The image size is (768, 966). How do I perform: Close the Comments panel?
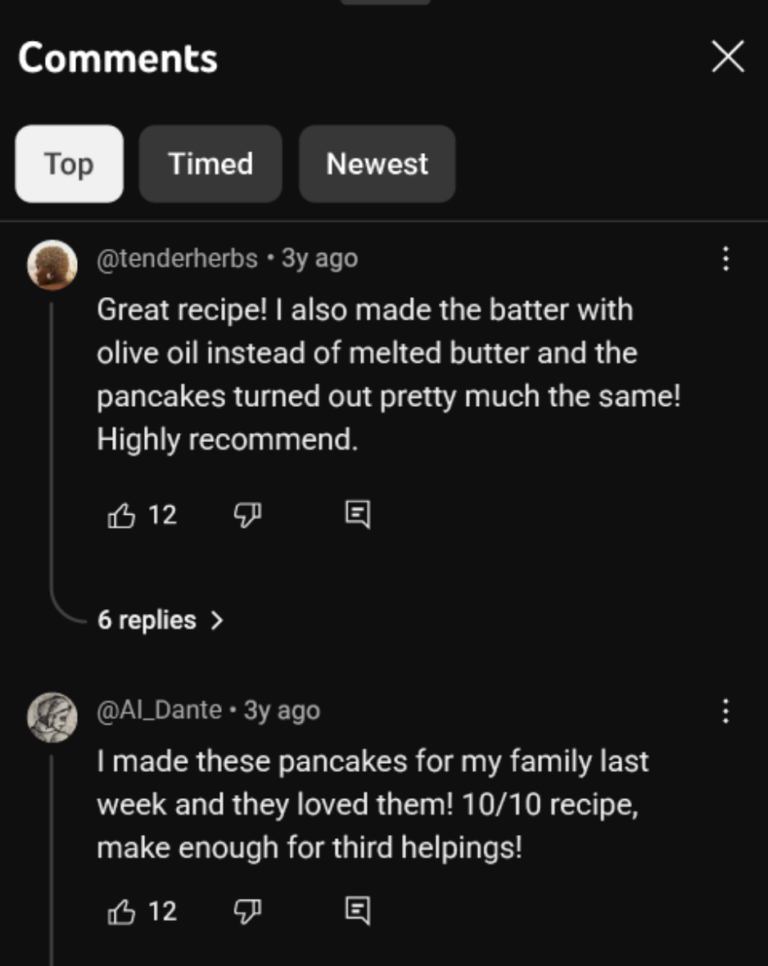click(728, 57)
